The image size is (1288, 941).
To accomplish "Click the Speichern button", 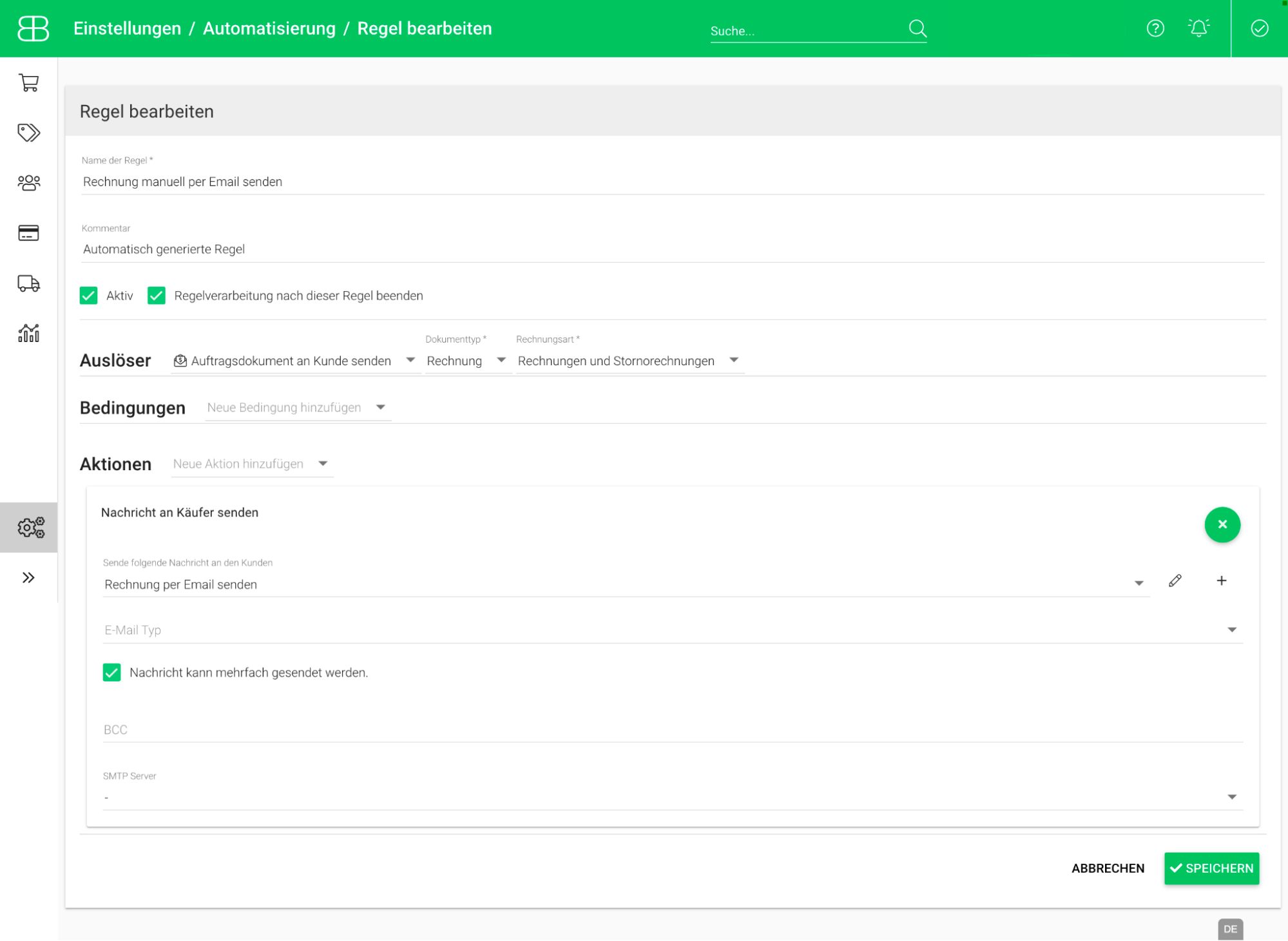I will [1211, 868].
